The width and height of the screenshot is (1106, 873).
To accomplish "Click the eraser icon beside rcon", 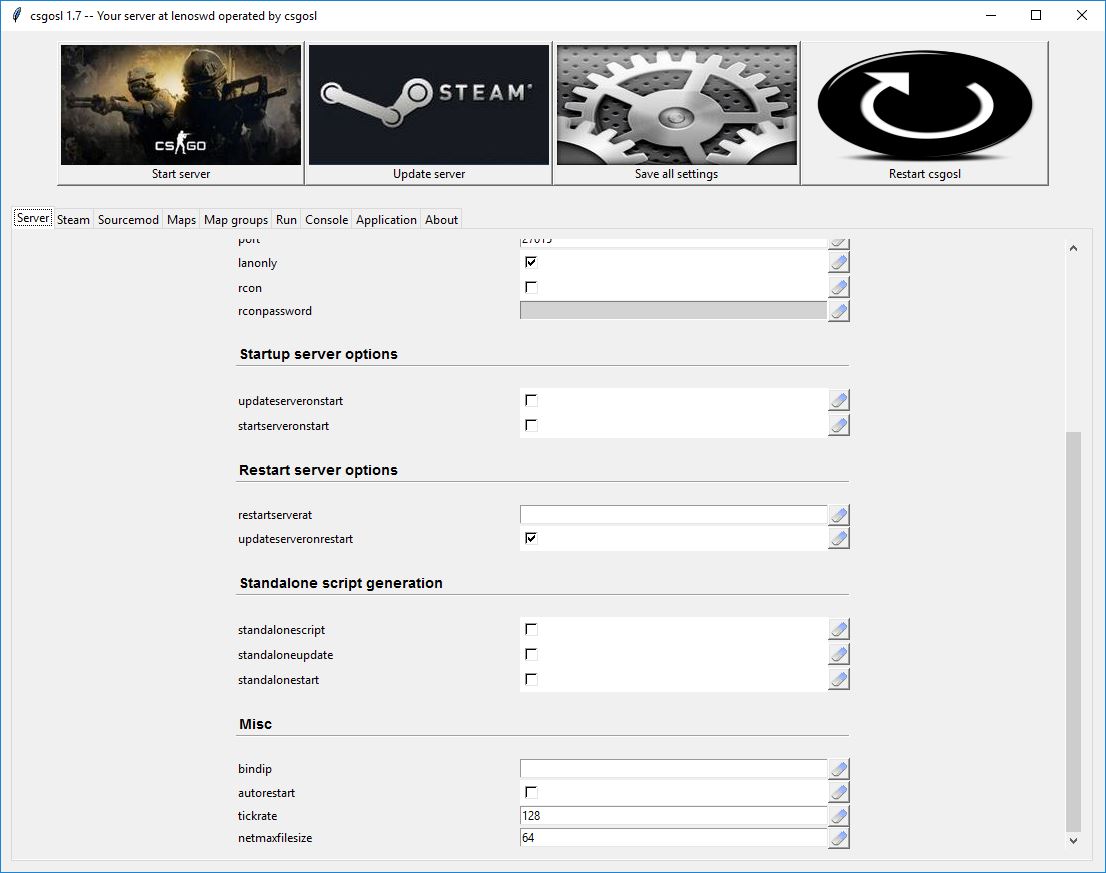I will [x=839, y=287].
